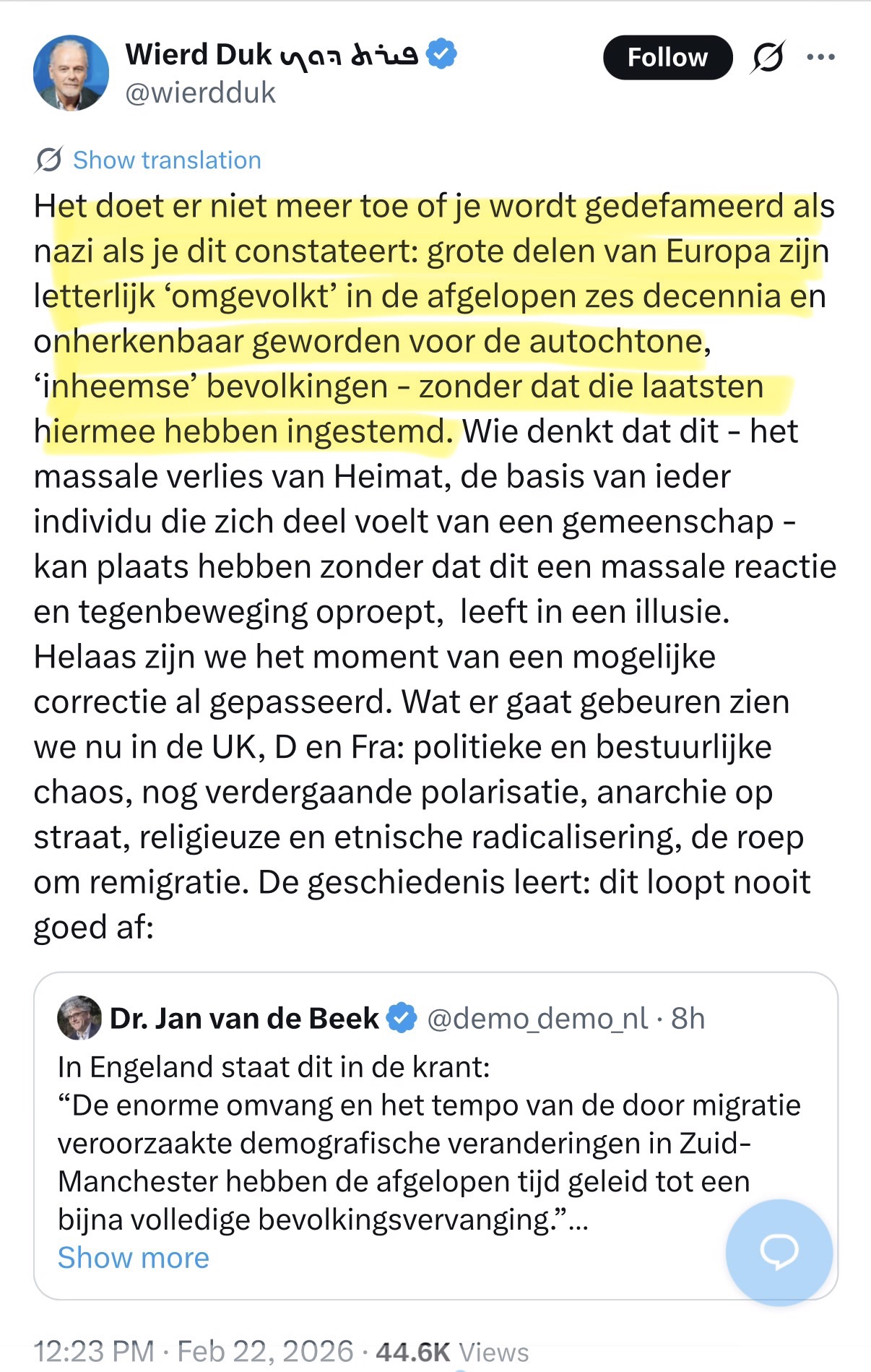This screenshot has height=1372, width=871.
Task: Click Wierd Duk's blue verified badge
Action: click(x=442, y=54)
